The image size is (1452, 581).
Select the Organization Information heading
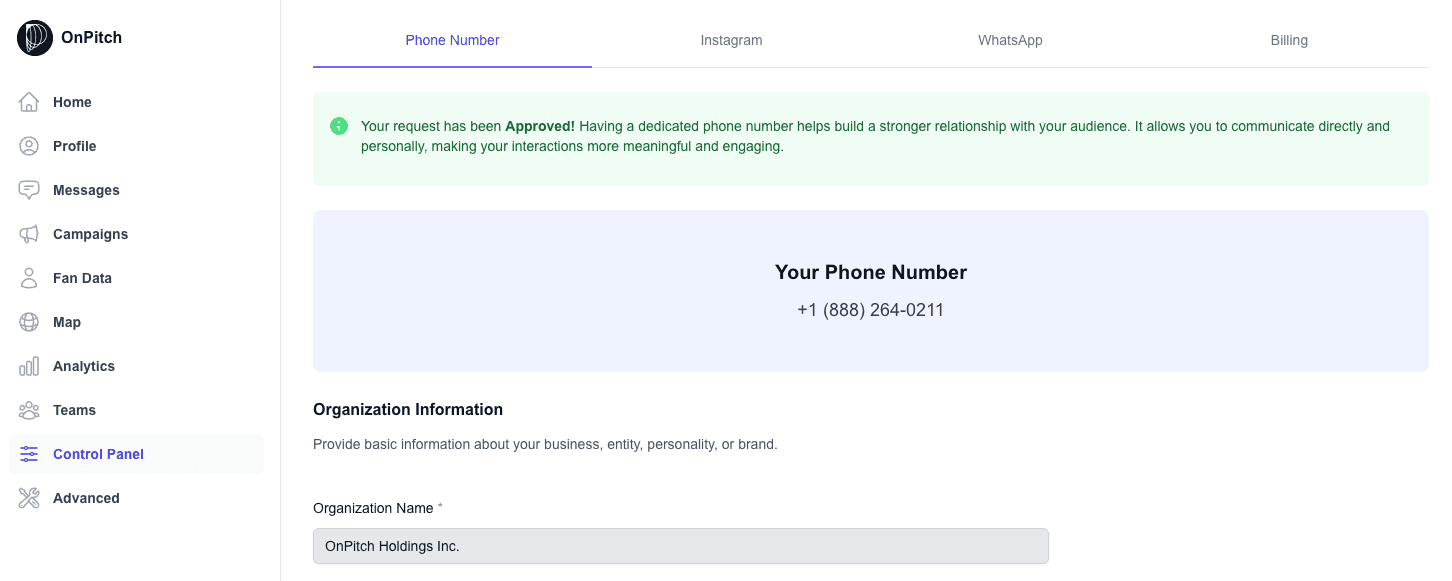coord(408,409)
